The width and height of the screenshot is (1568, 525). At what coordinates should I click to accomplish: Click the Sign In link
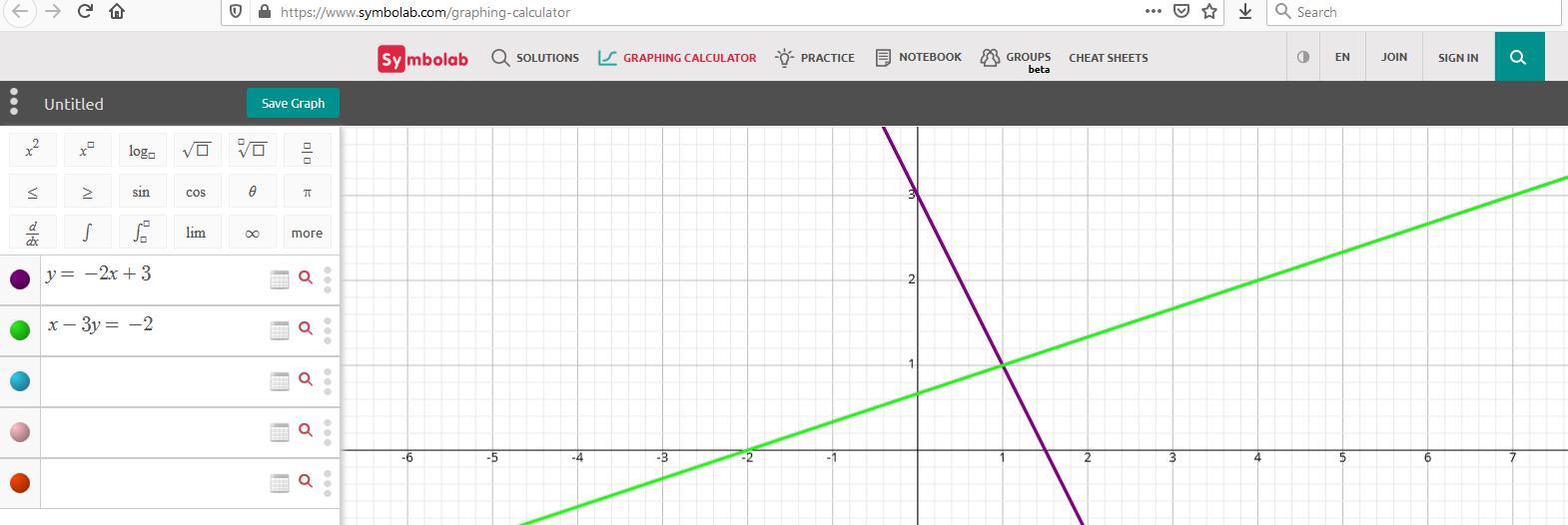click(x=1458, y=58)
